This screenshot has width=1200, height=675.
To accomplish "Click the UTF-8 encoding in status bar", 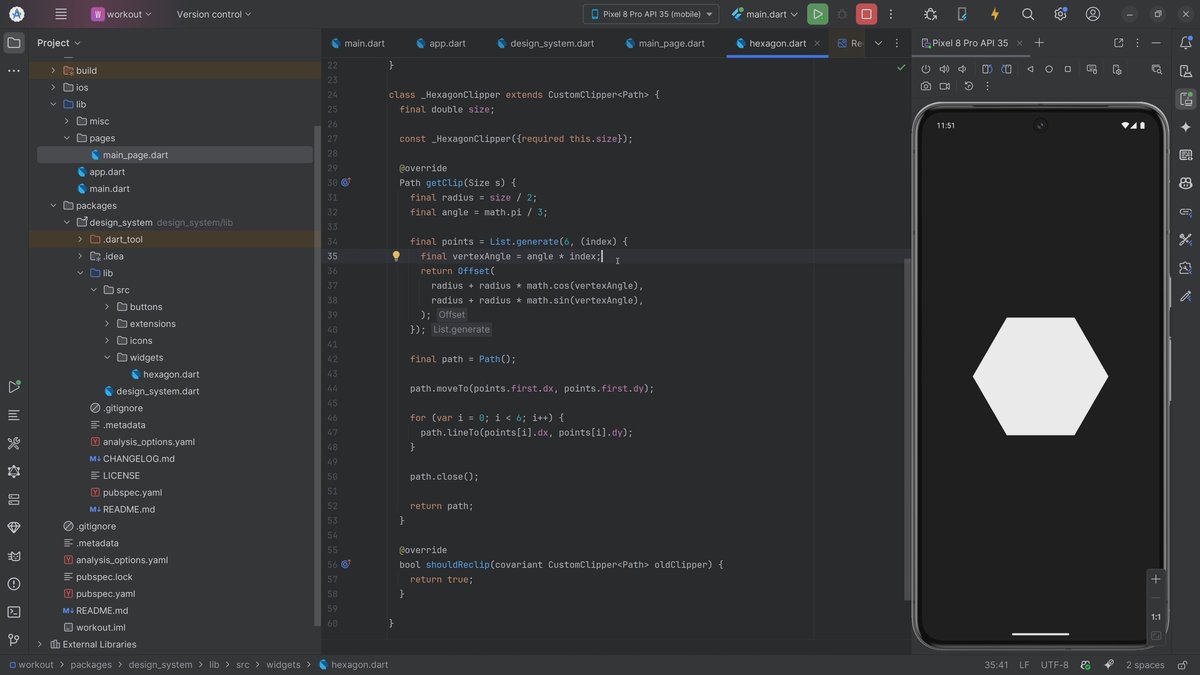I will click(x=1054, y=665).
